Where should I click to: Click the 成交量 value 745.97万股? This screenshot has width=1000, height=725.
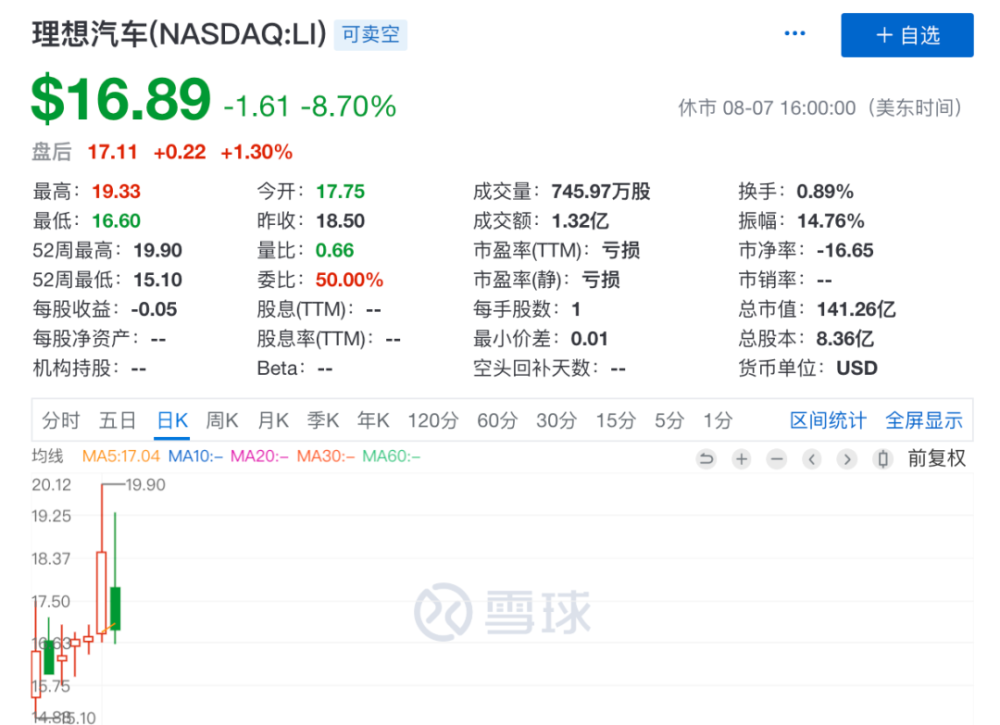[x=601, y=191]
